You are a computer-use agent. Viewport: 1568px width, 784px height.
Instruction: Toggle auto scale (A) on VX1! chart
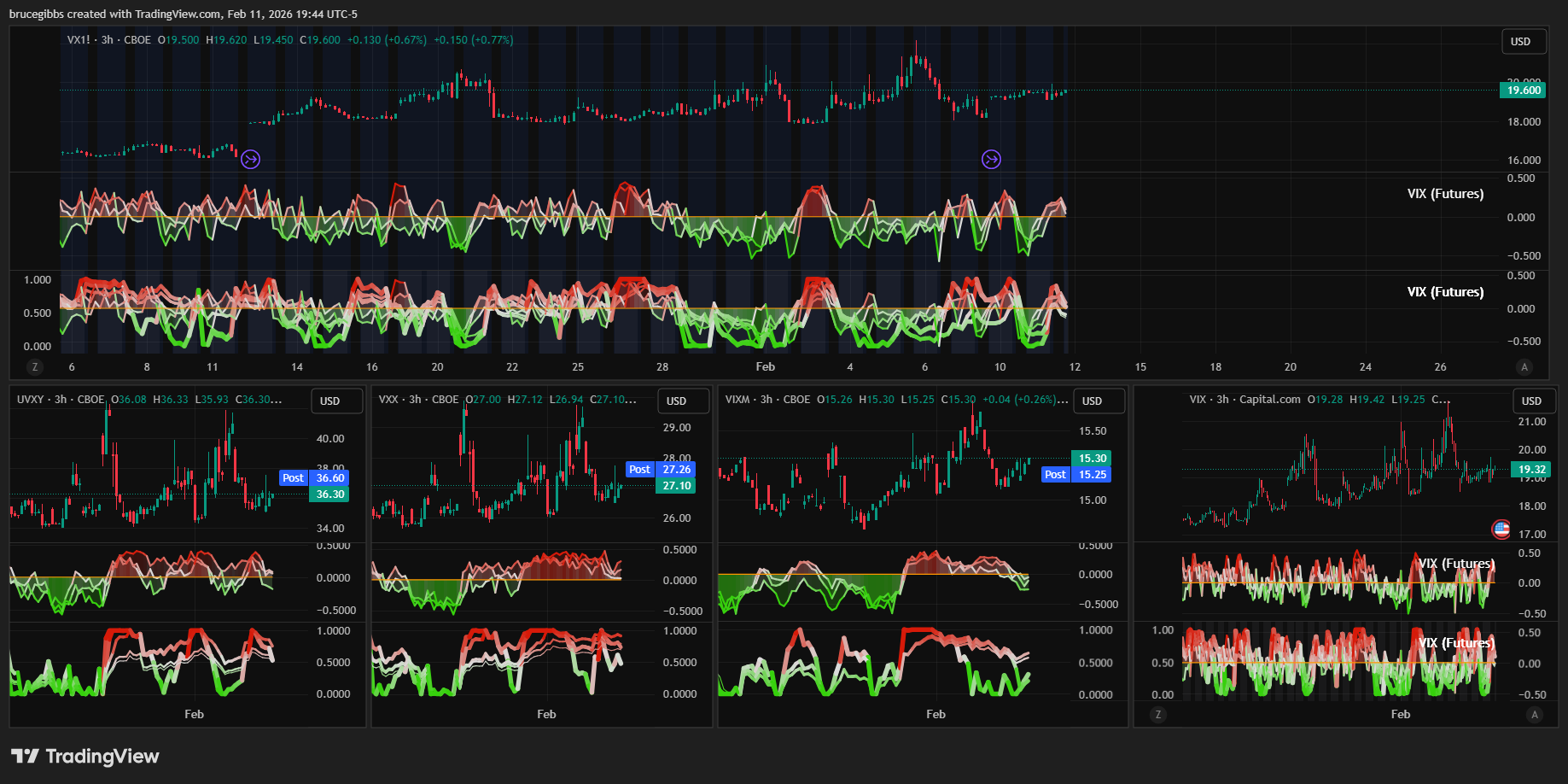1524,367
